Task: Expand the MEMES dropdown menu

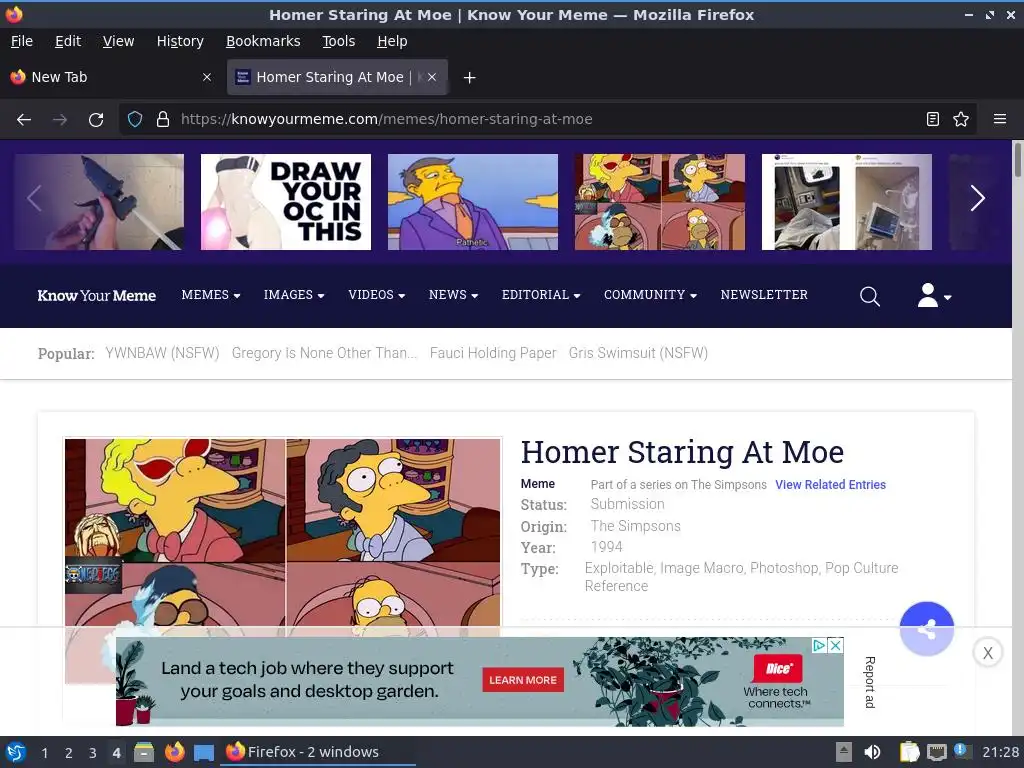Action: [211, 295]
